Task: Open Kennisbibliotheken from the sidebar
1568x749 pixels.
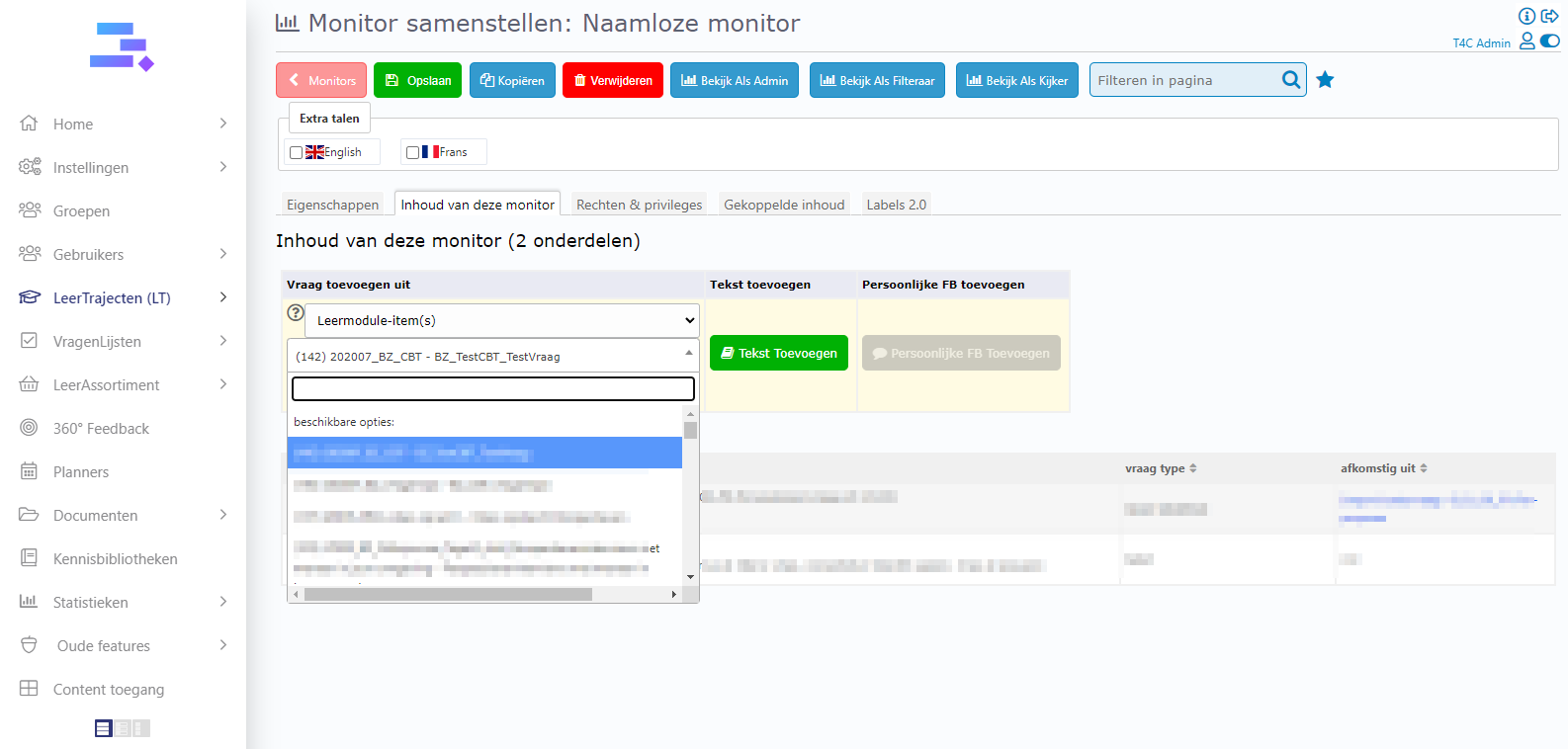Action: tap(115, 559)
